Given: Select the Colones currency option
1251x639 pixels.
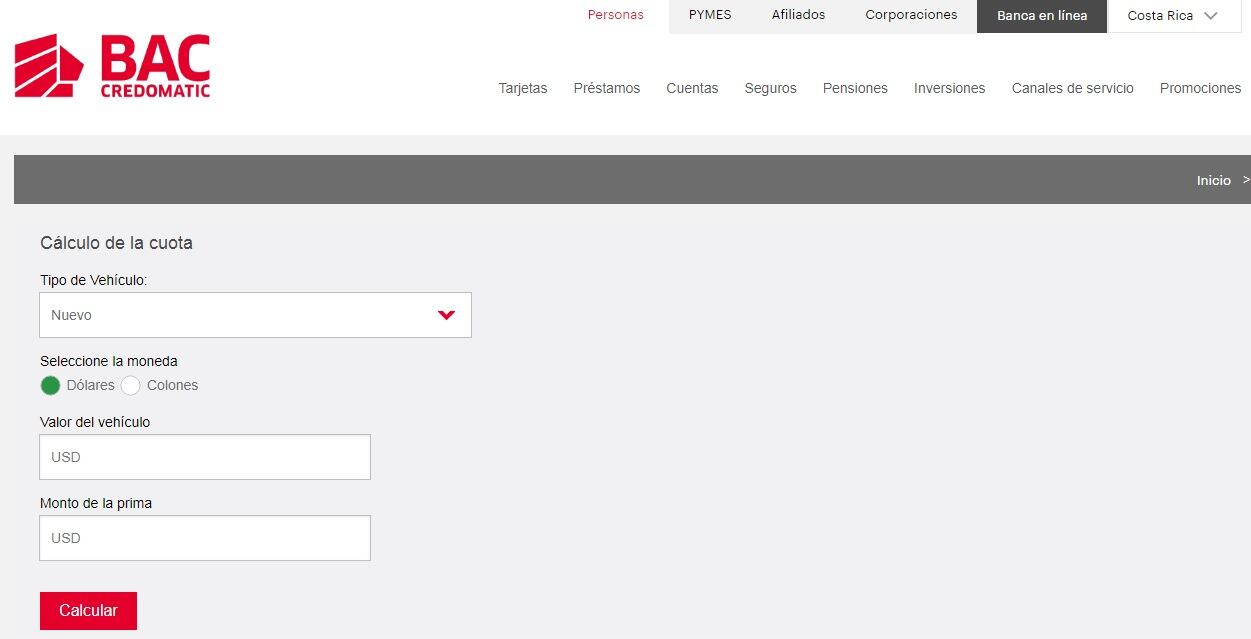Looking at the screenshot, I should tap(131, 386).
